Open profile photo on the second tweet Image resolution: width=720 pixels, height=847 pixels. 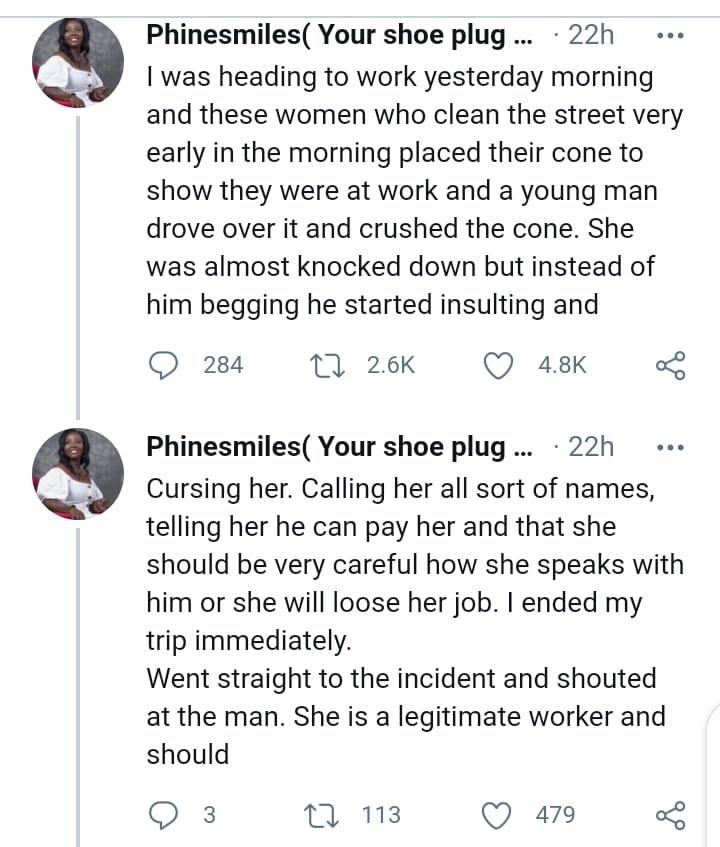click(x=78, y=474)
